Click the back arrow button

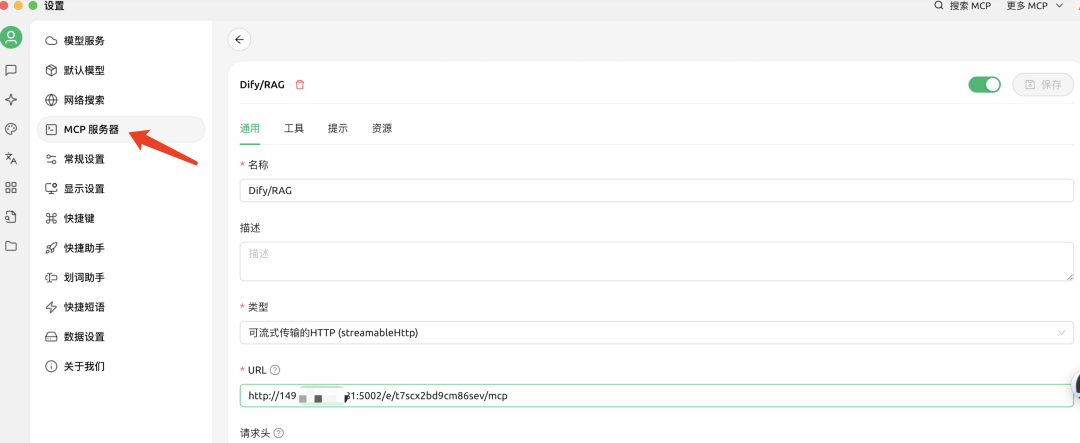click(239, 39)
